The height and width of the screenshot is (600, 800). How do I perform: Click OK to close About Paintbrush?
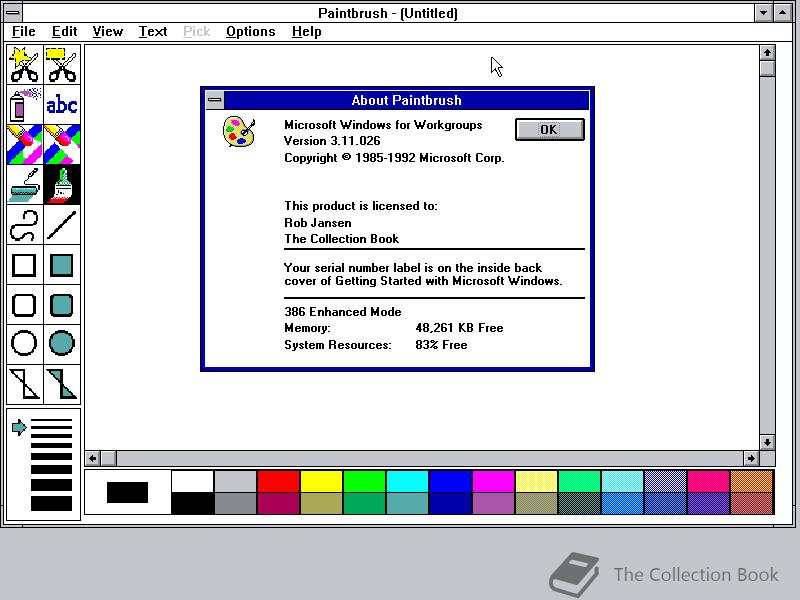pos(549,129)
